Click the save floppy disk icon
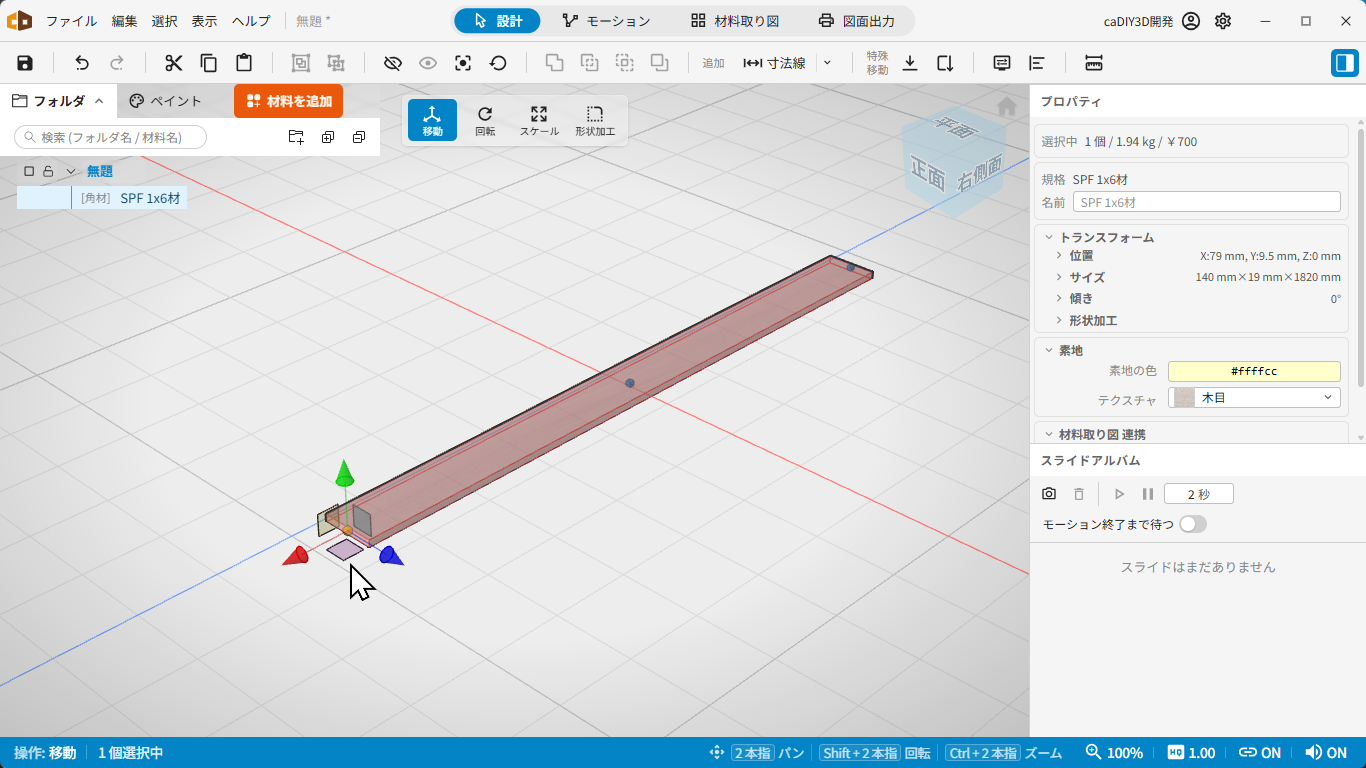Image resolution: width=1366 pixels, height=768 pixels. (25, 63)
